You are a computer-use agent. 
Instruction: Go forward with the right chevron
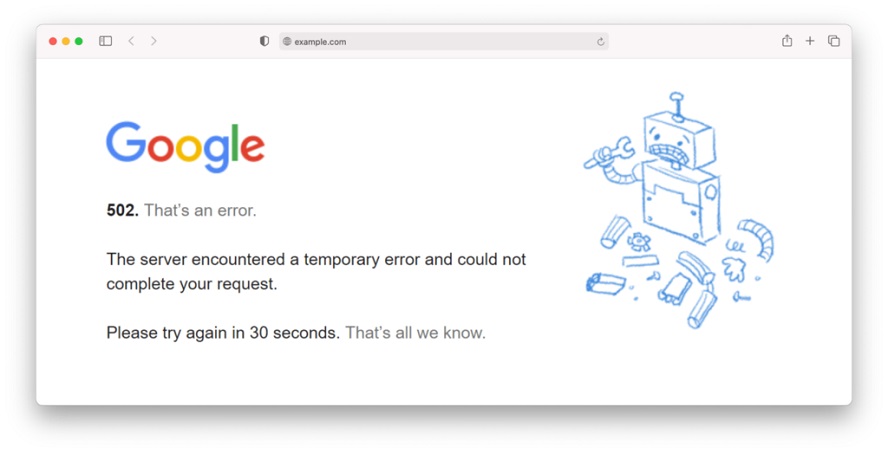point(153,41)
